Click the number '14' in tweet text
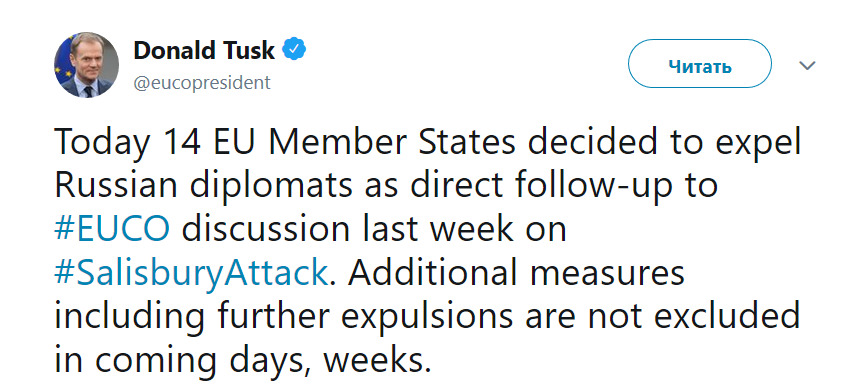Image resolution: width=865 pixels, height=389 pixels. (186, 141)
